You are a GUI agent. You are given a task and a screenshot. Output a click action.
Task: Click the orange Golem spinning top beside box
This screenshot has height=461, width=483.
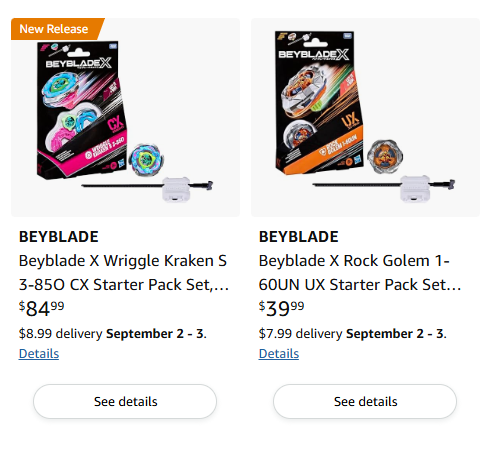pyautogui.click(x=385, y=157)
